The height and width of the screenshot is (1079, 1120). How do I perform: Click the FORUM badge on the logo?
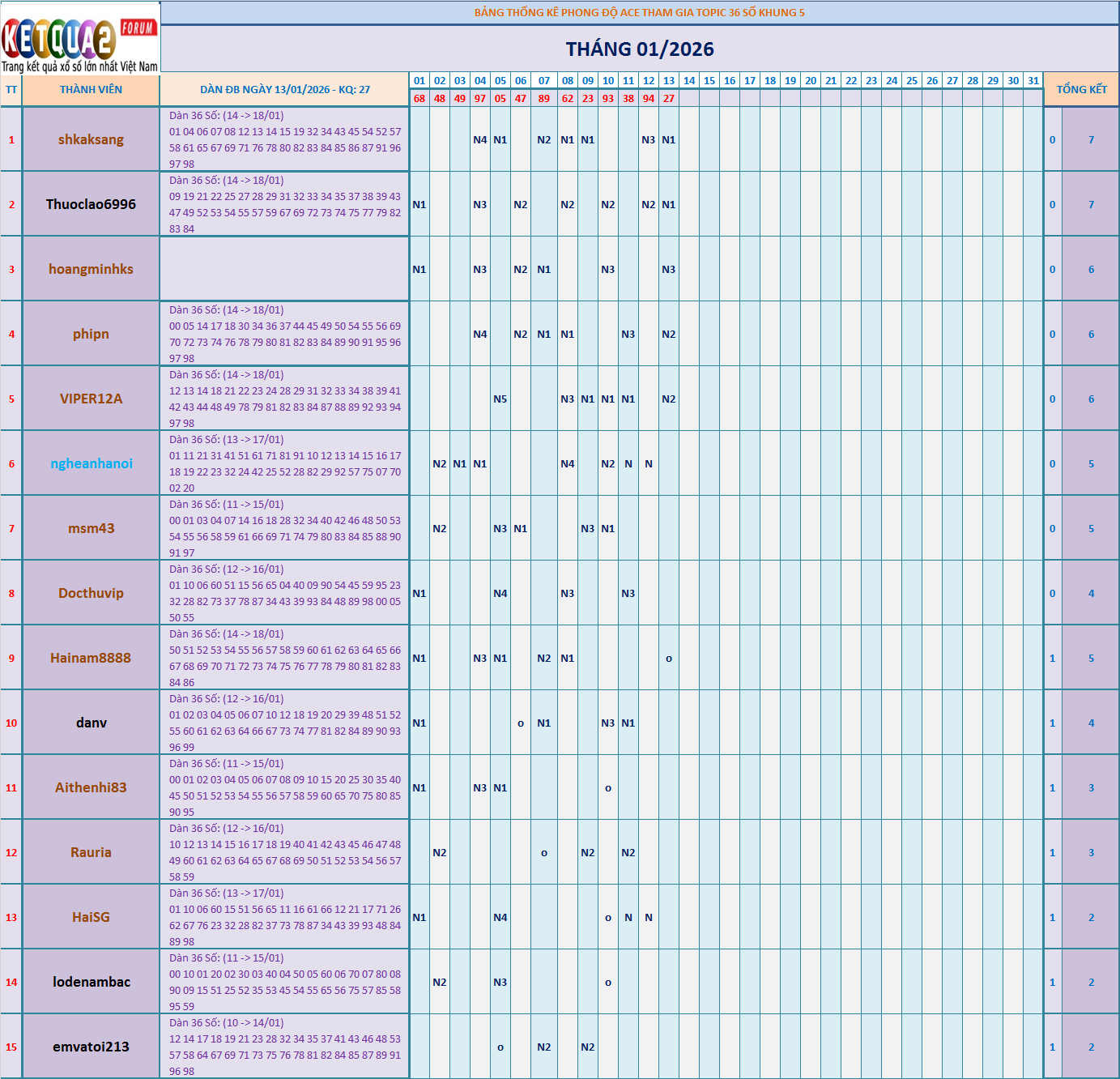138,26
